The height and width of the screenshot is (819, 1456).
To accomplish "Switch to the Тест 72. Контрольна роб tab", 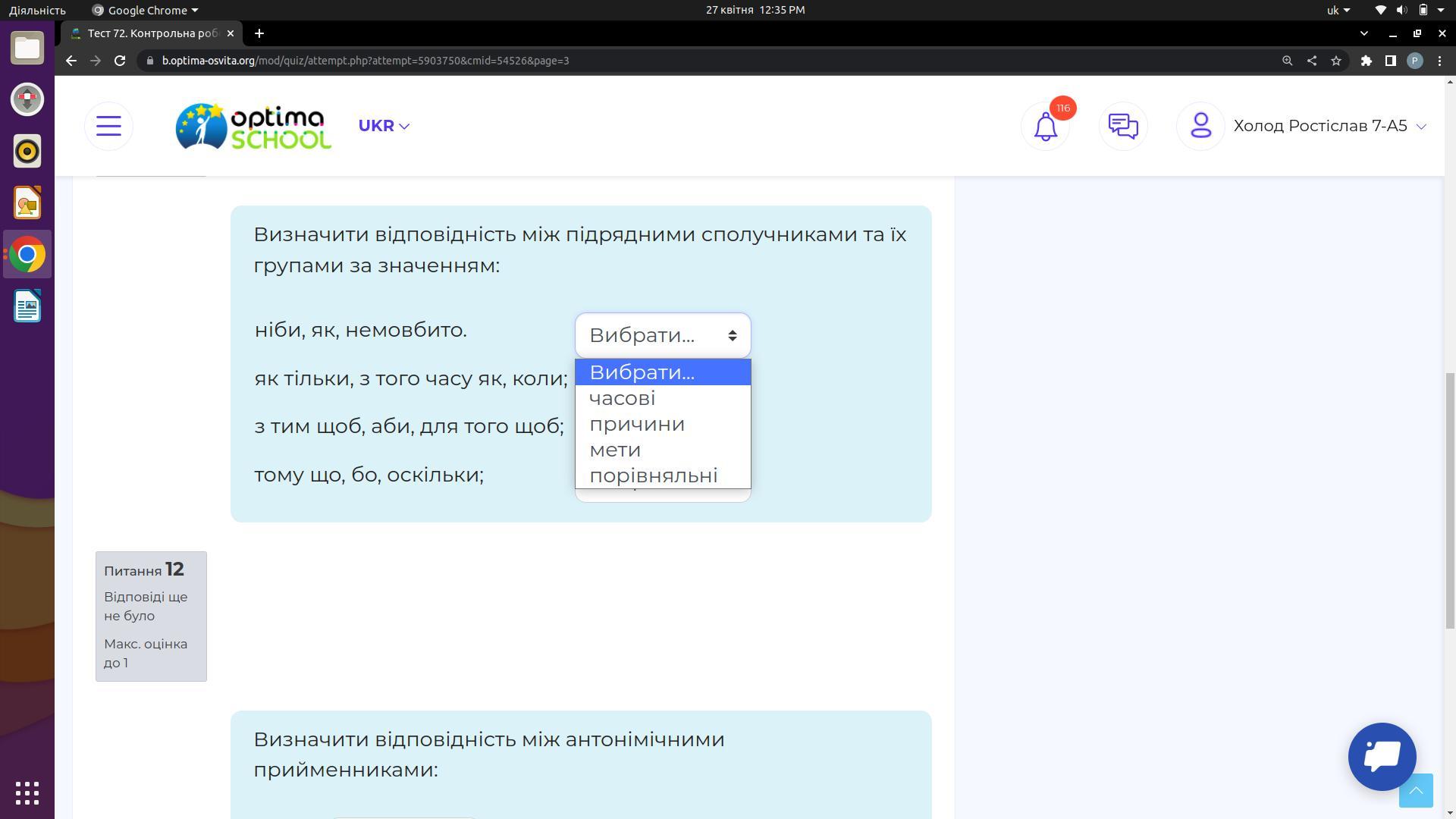I will tap(152, 33).
